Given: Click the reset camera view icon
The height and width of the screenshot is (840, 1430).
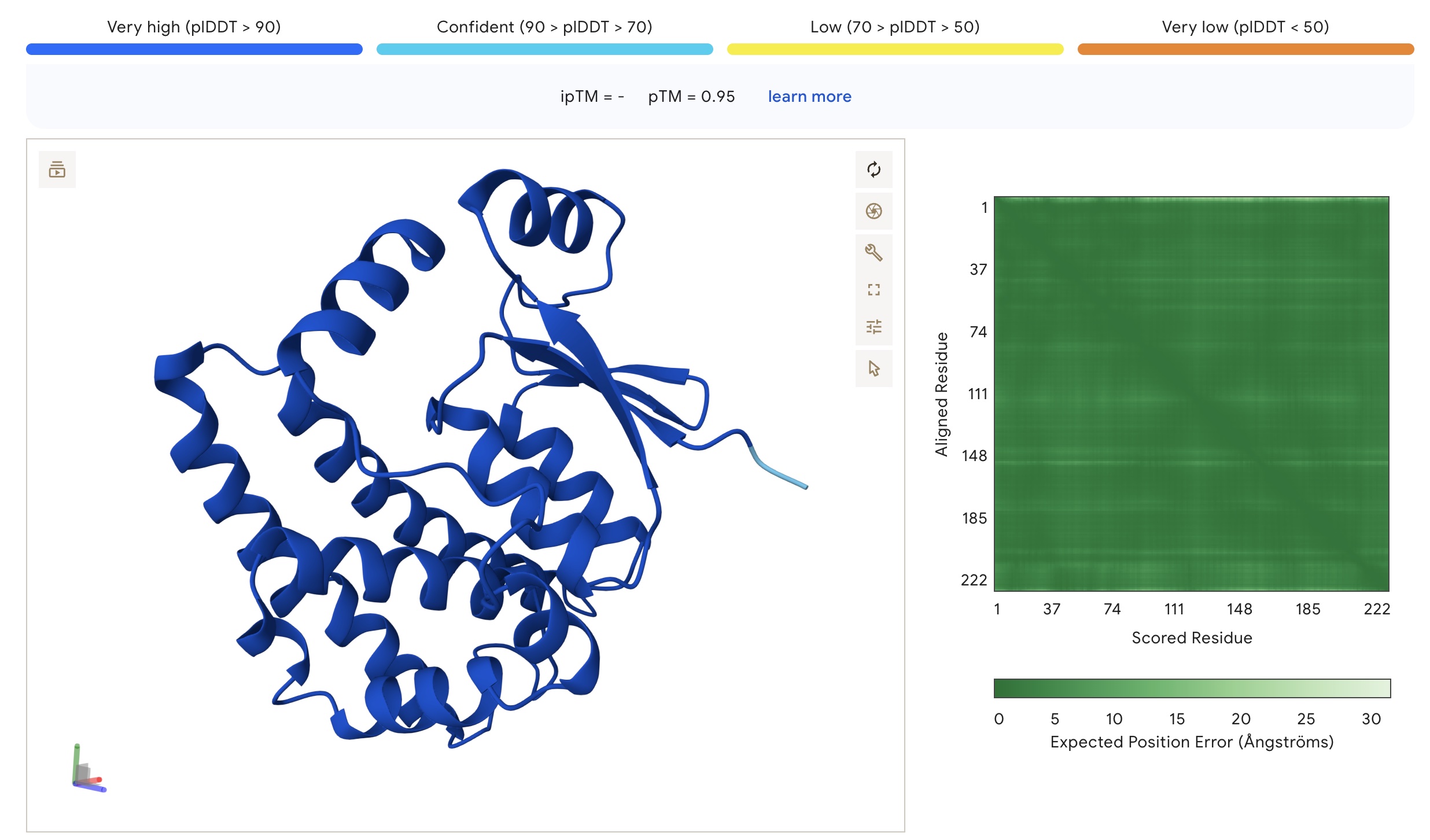Looking at the screenshot, I should click(x=874, y=170).
